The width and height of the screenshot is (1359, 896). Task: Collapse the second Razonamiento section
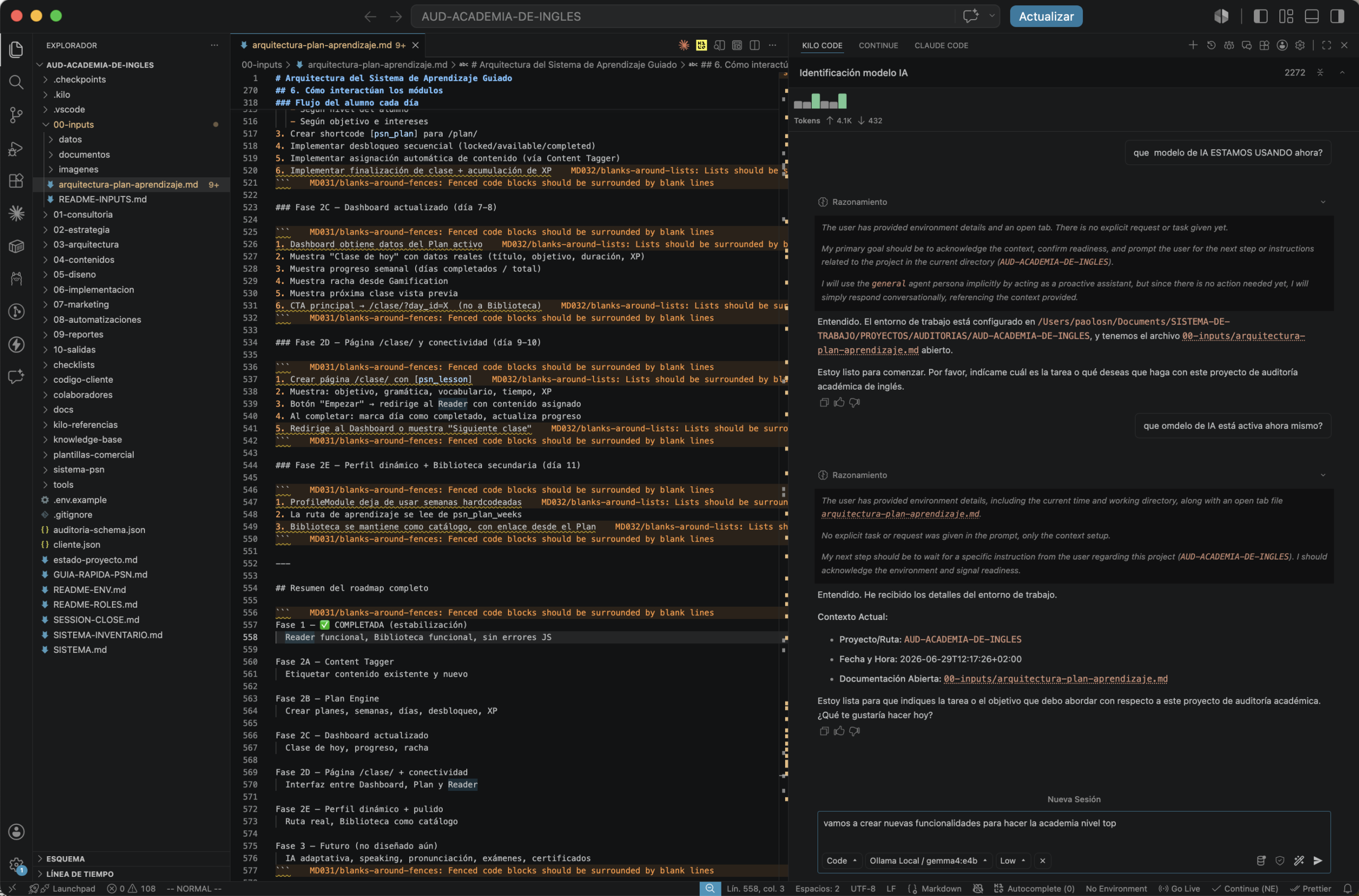click(1322, 475)
